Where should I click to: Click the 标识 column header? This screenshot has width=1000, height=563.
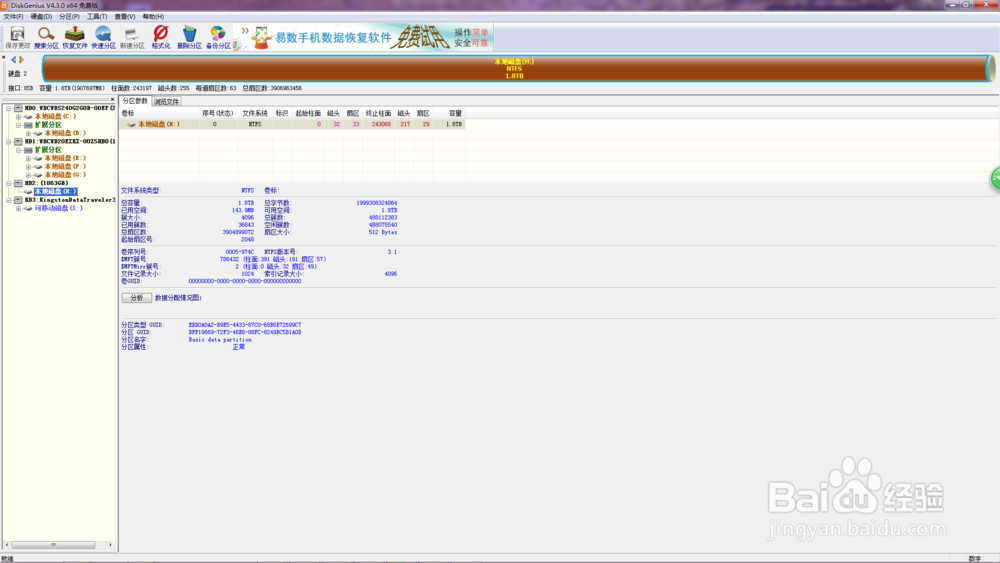282,113
